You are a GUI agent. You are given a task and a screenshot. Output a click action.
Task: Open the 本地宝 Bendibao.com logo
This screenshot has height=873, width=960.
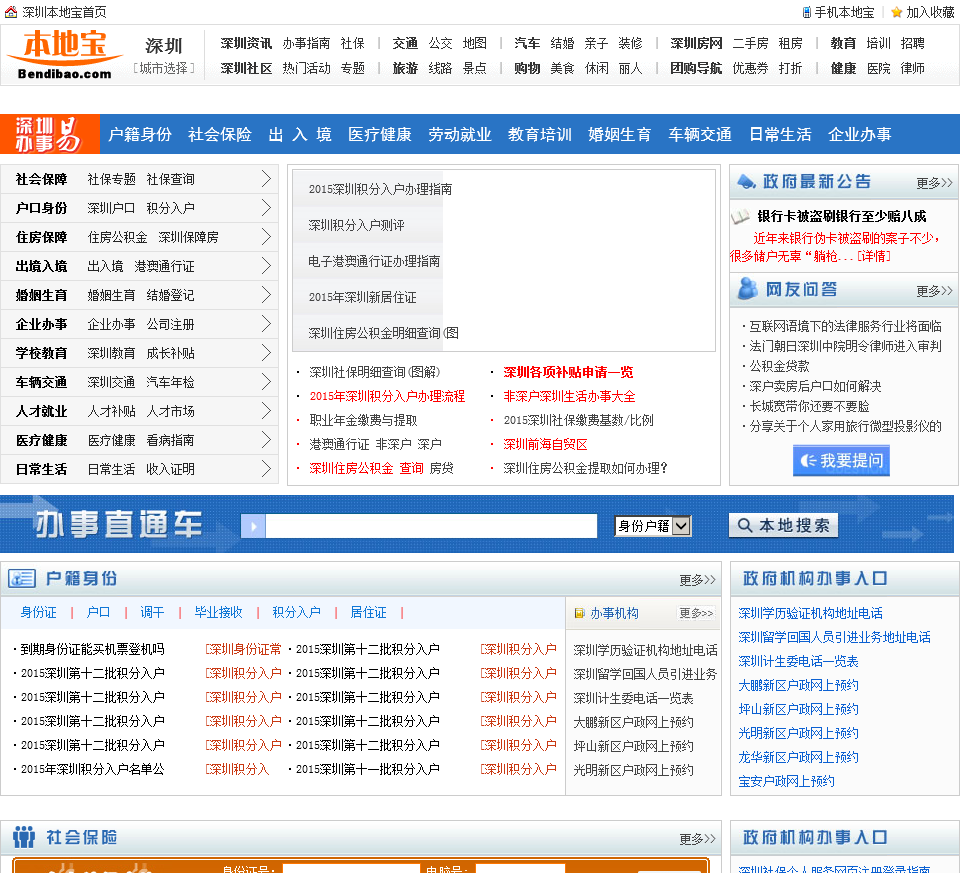64,55
